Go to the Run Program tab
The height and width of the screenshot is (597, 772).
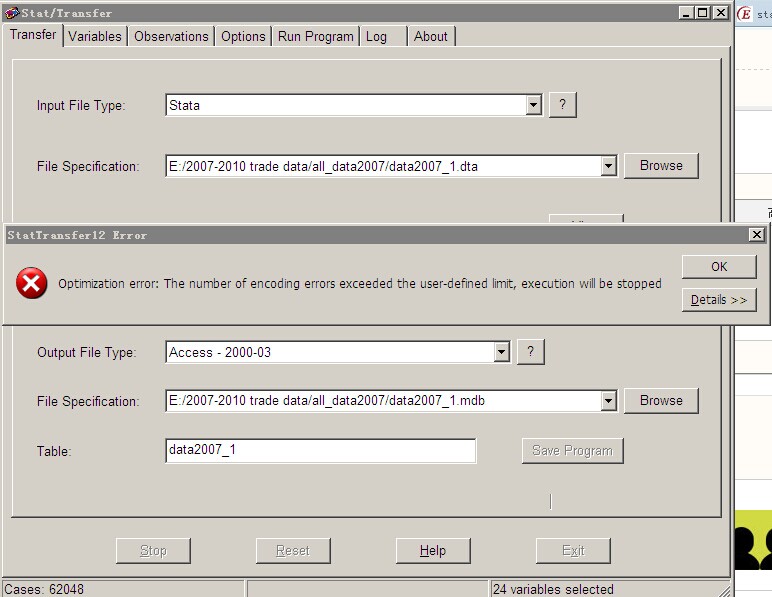pyautogui.click(x=316, y=36)
